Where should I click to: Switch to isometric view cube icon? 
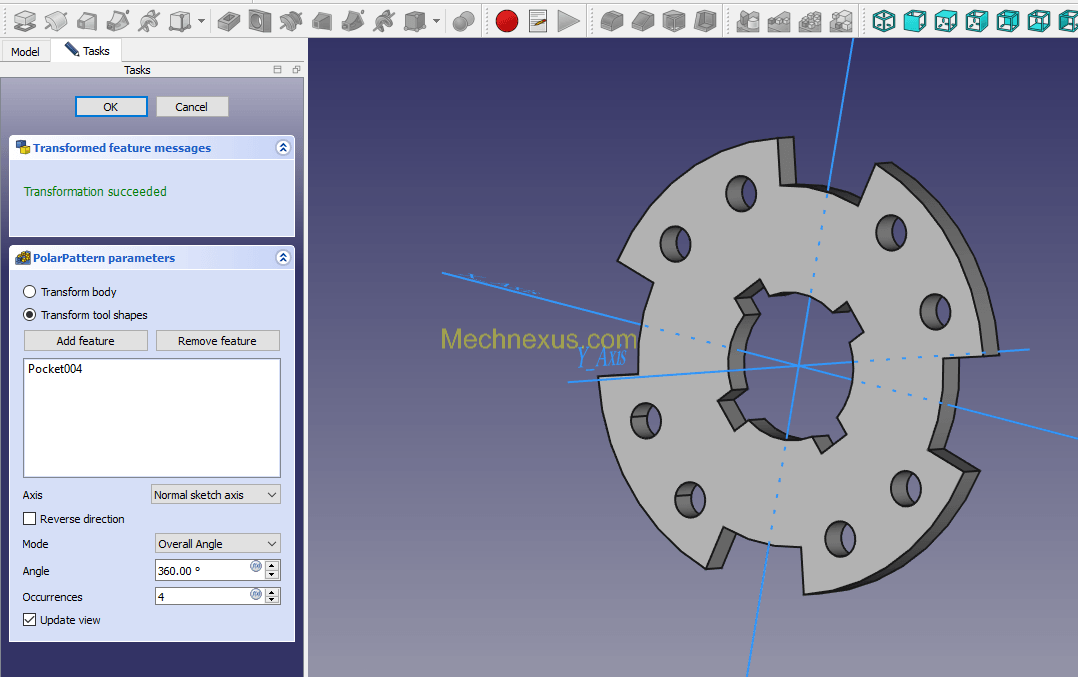click(884, 20)
